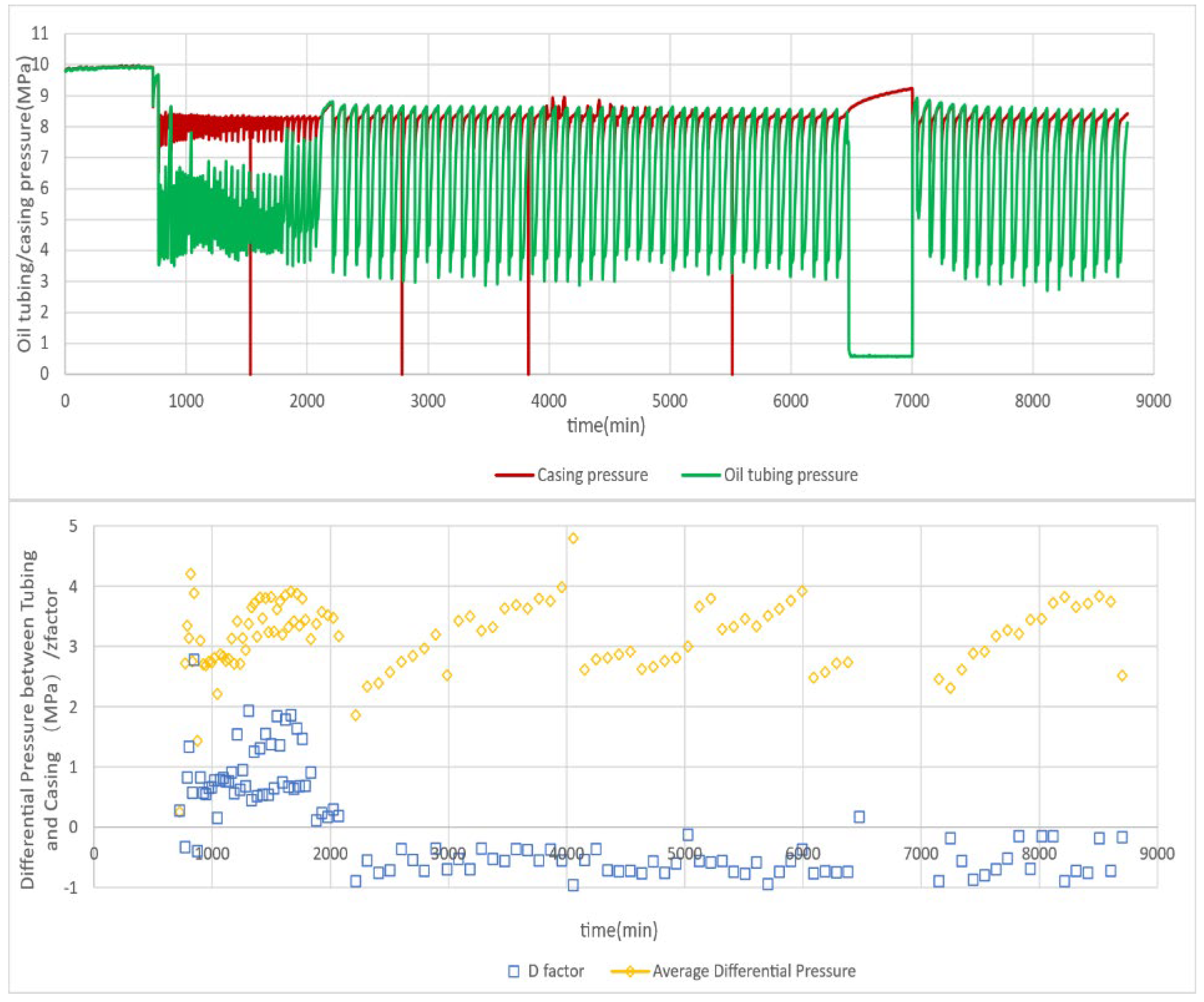Click the green Oil tubing pressure legend line
1204x1002 pixels.
click(701, 475)
